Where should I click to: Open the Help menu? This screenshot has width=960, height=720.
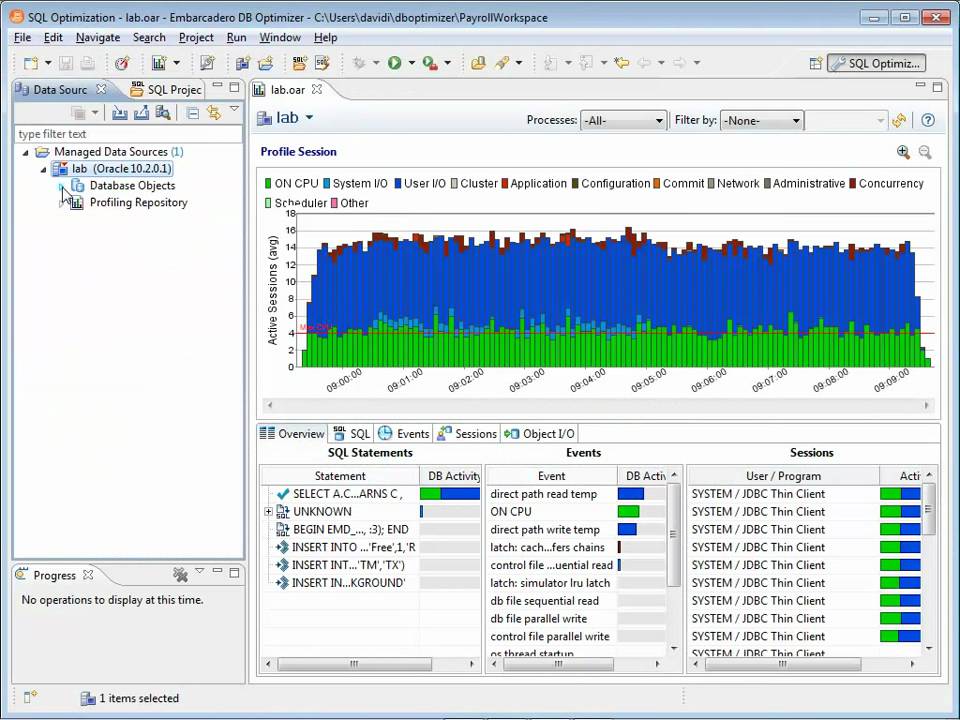pos(326,37)
